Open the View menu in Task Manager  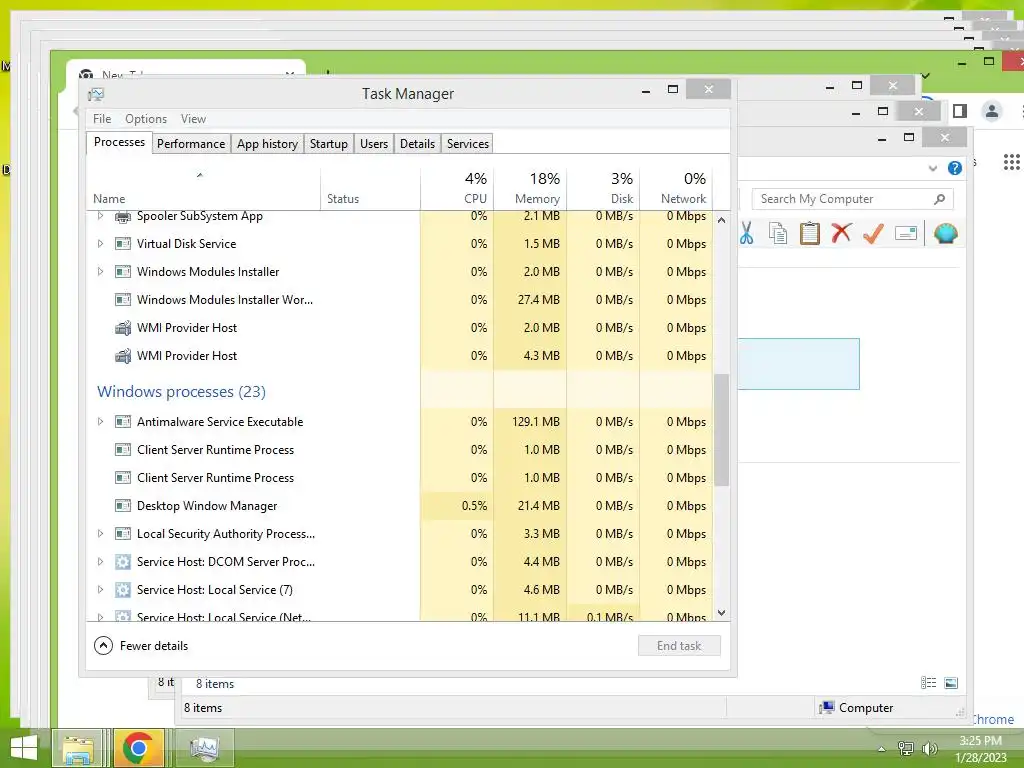pos(193,119)
